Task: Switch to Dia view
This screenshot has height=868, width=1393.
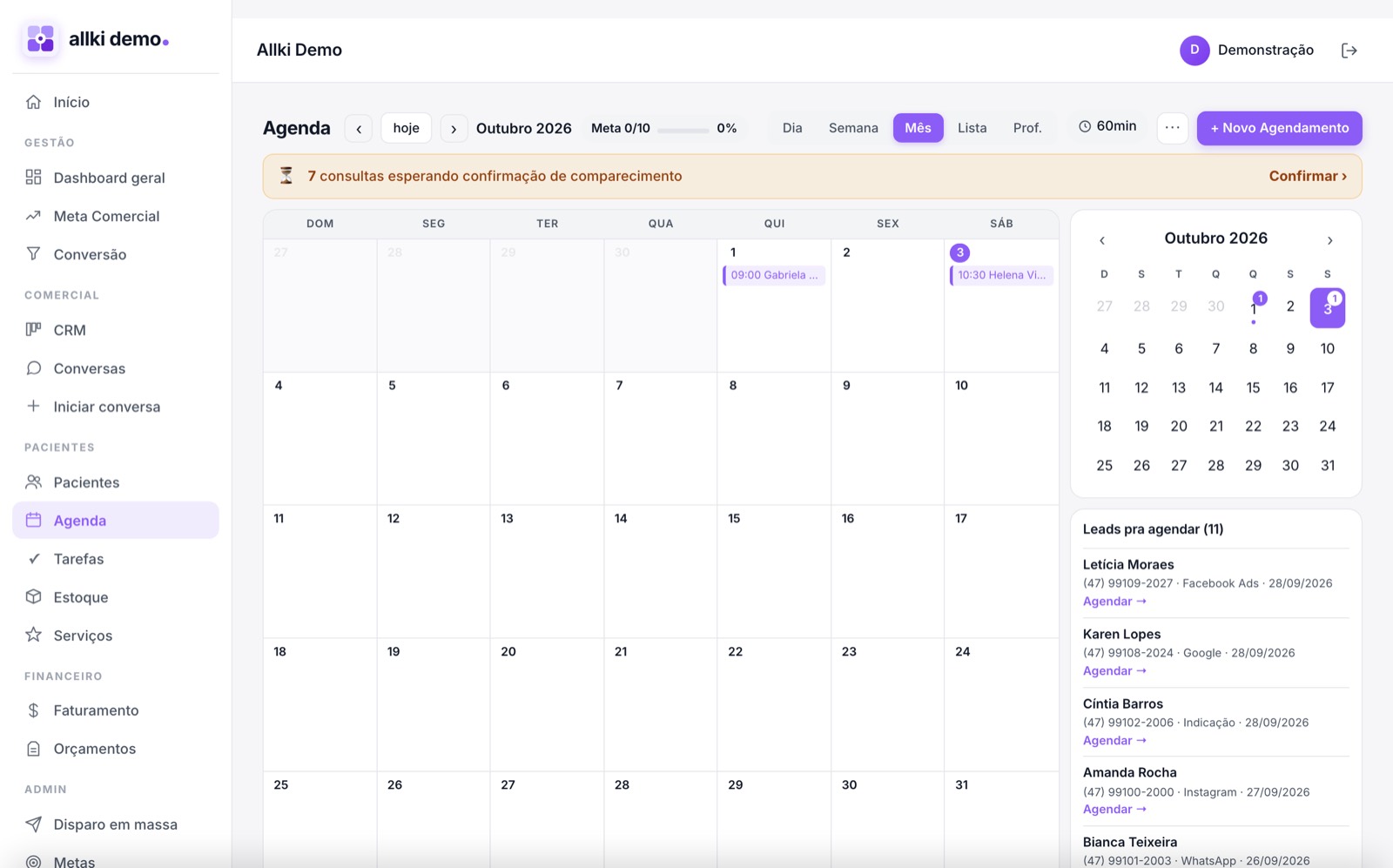Action: coord(792,128)
